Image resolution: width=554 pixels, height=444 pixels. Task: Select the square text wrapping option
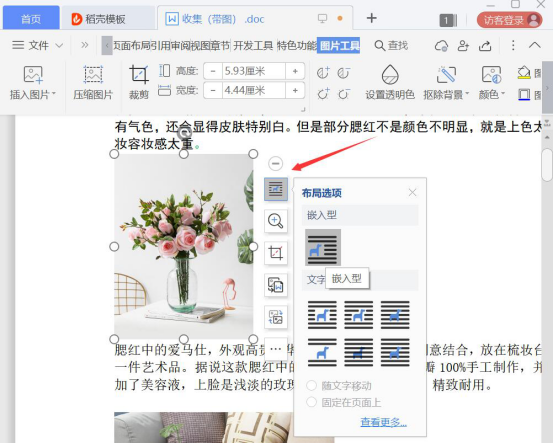(322, 315)
